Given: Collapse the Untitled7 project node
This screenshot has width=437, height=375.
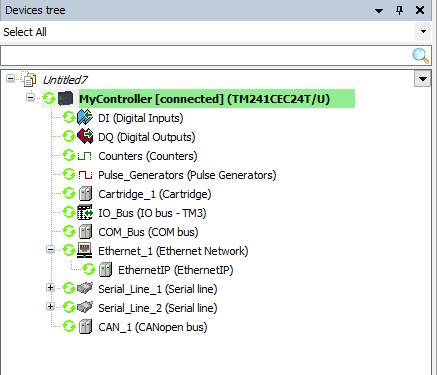Looking at the screenshot, I should click(11, 79).
